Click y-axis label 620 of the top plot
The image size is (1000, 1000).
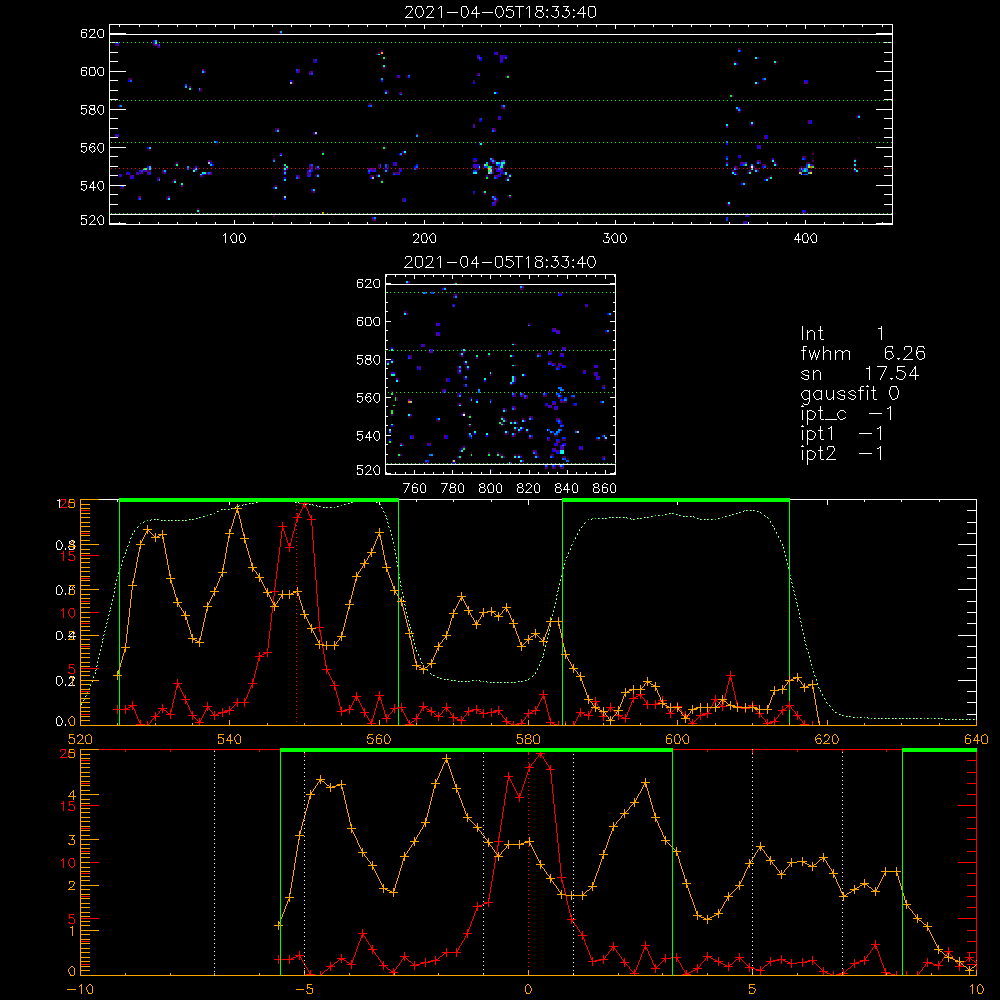tap(92, 34)
